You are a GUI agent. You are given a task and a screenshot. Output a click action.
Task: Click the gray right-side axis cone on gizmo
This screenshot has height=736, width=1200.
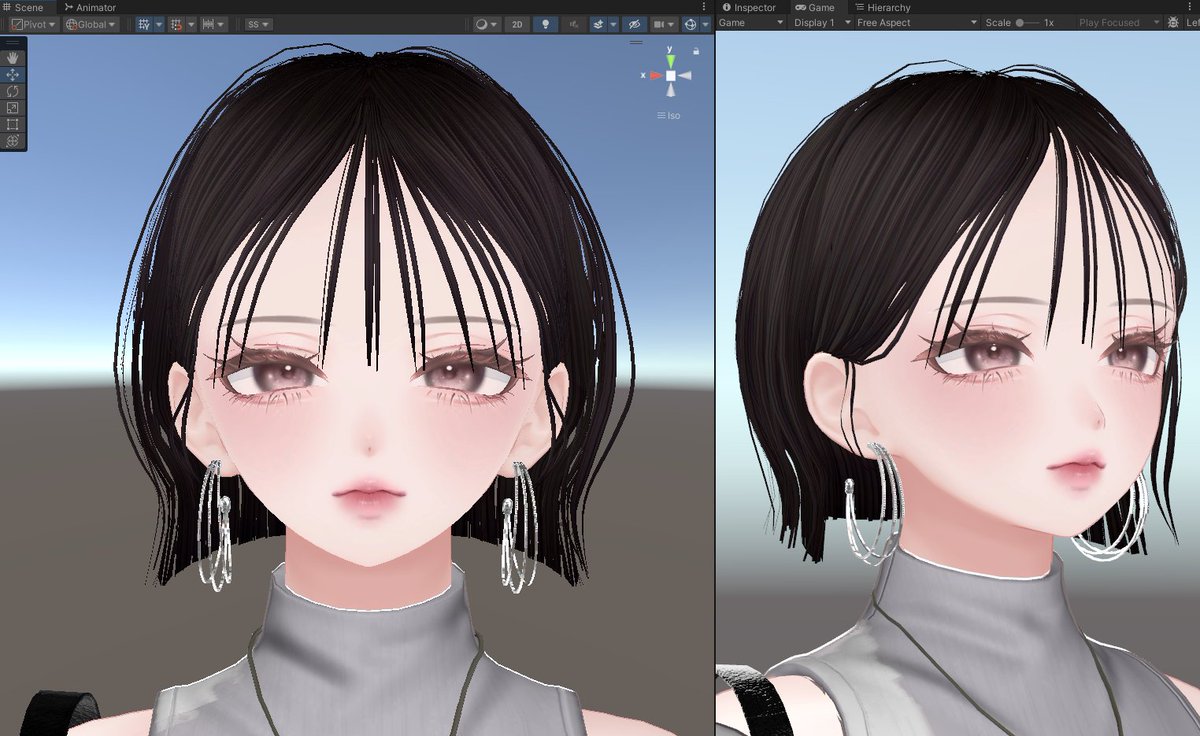686,75
